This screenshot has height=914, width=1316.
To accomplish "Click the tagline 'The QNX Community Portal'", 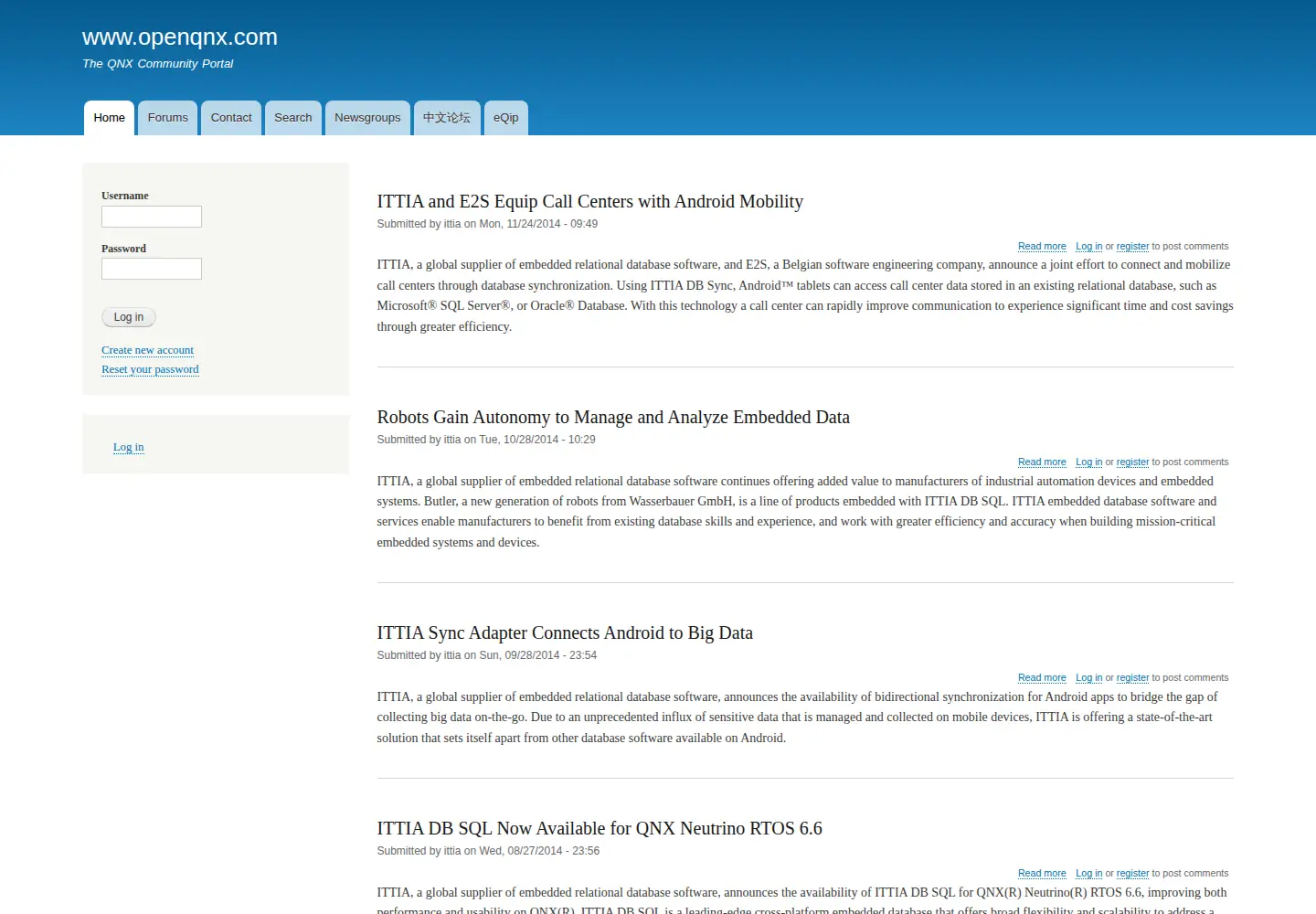I will (158, 64).
